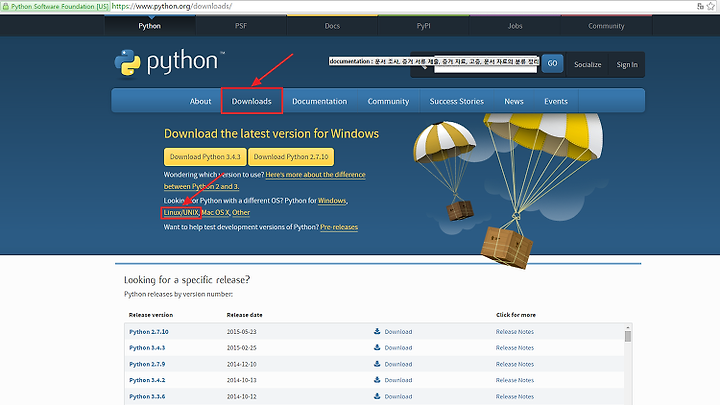Open the Linux/UNIX link
720x405 pixels.
point(181,213)
